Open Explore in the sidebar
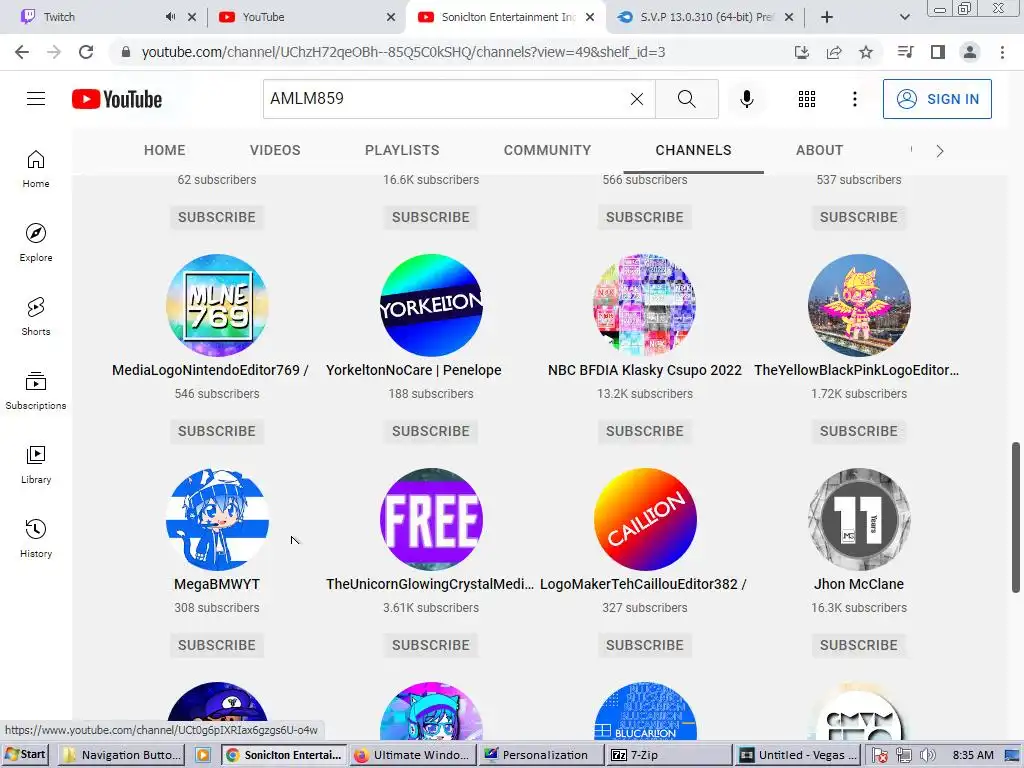The height and width of the screenshot is (768, 1024). [x=36, y=243]
